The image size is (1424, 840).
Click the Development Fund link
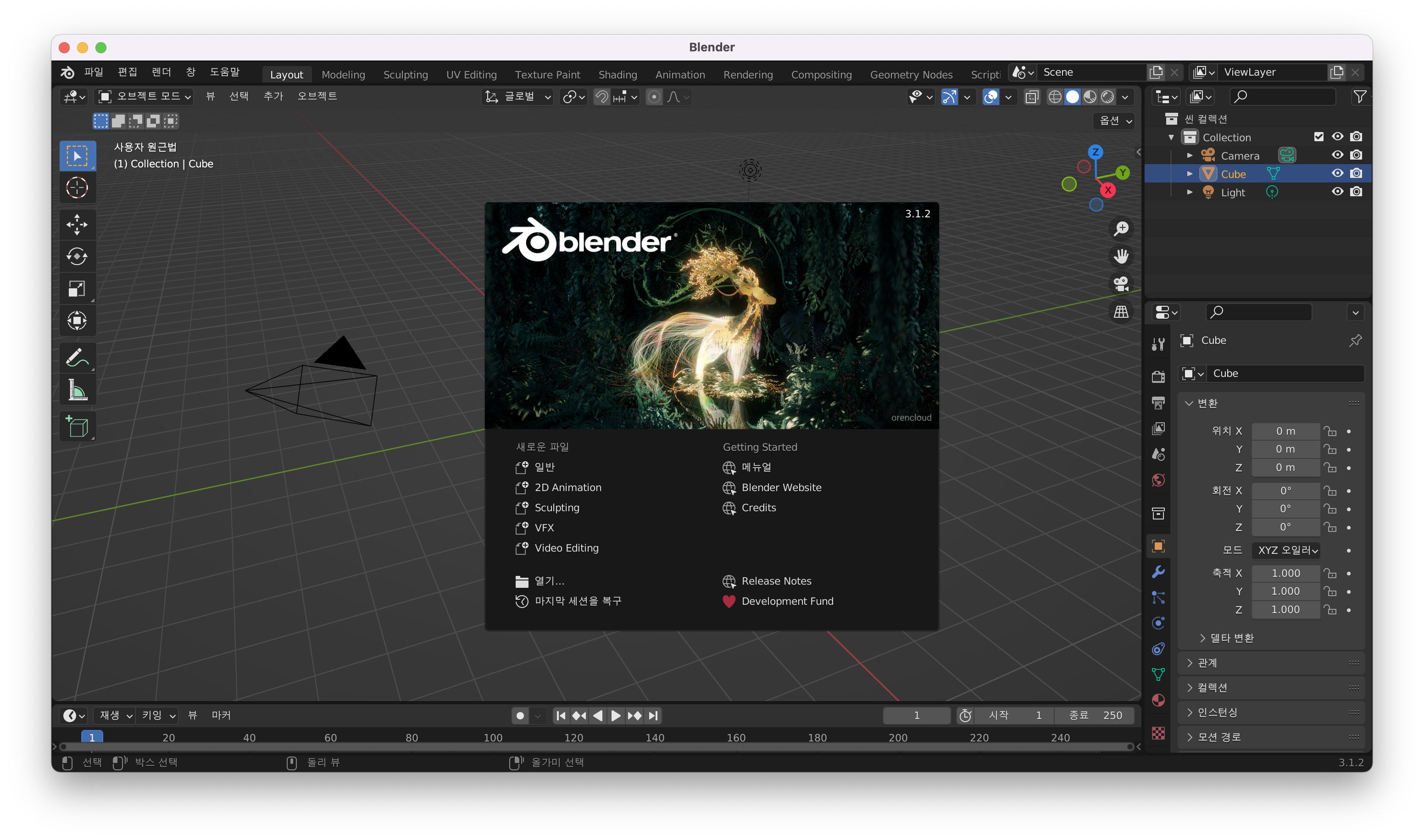(779, 601)
